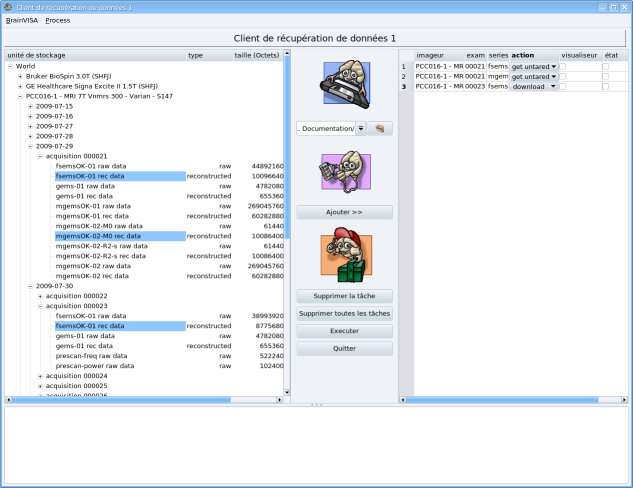
Task: Click the 'taille (Octets)' column header
Action: pyautogui.click(x=256, y=55)
